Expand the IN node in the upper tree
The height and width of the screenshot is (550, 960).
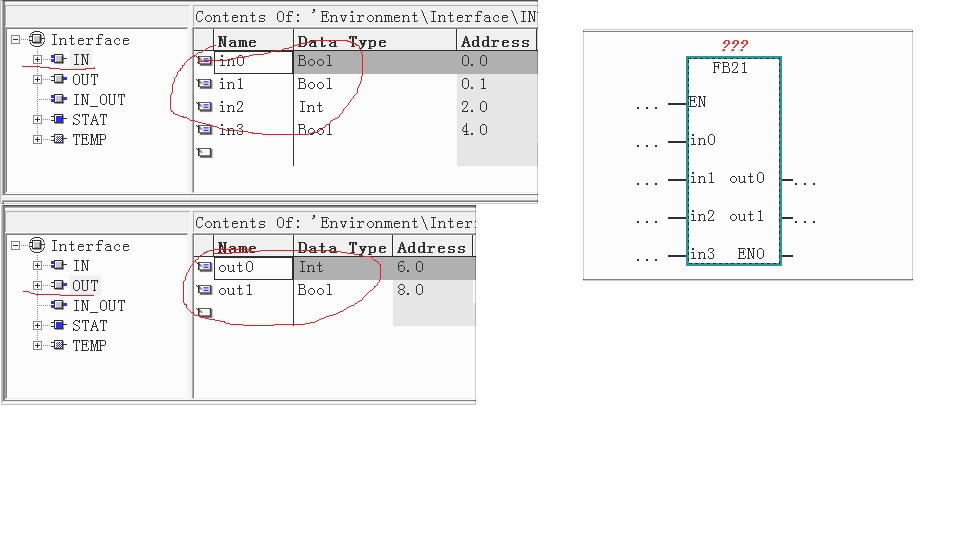[x=37, y=59]
